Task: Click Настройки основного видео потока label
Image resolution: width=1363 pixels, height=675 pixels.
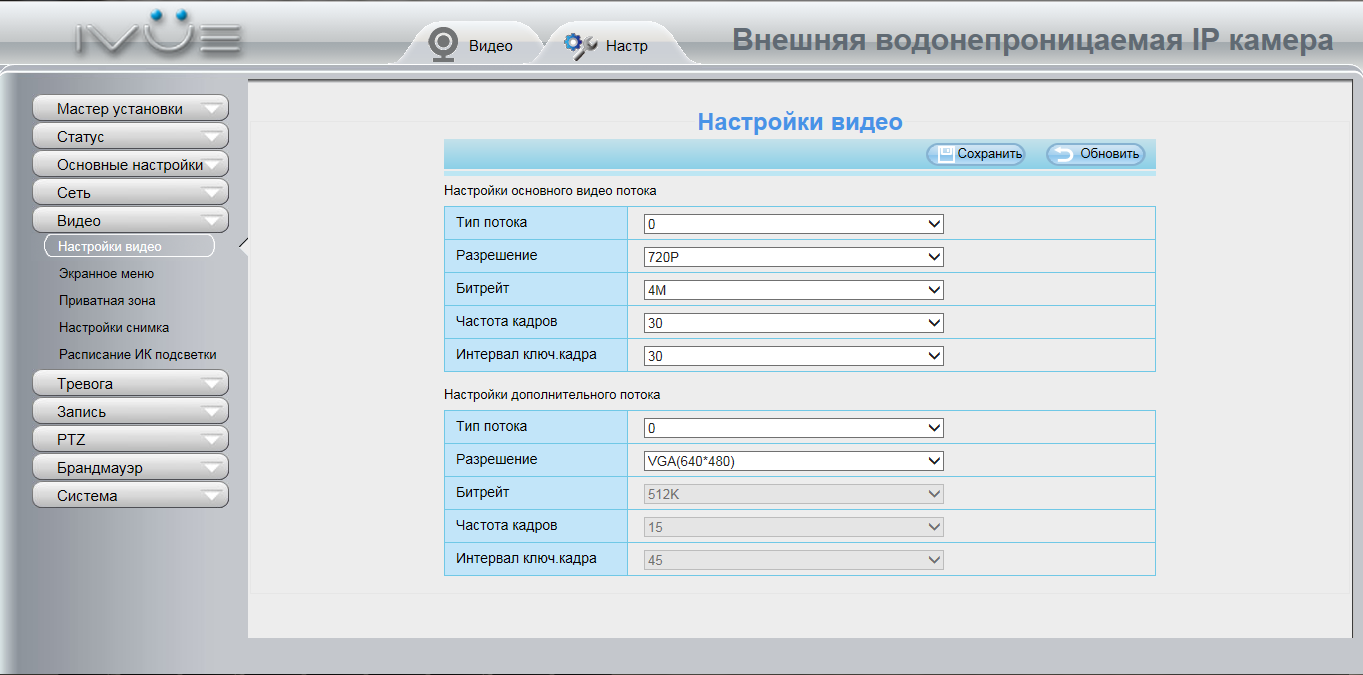Action: tap(550, 190)
